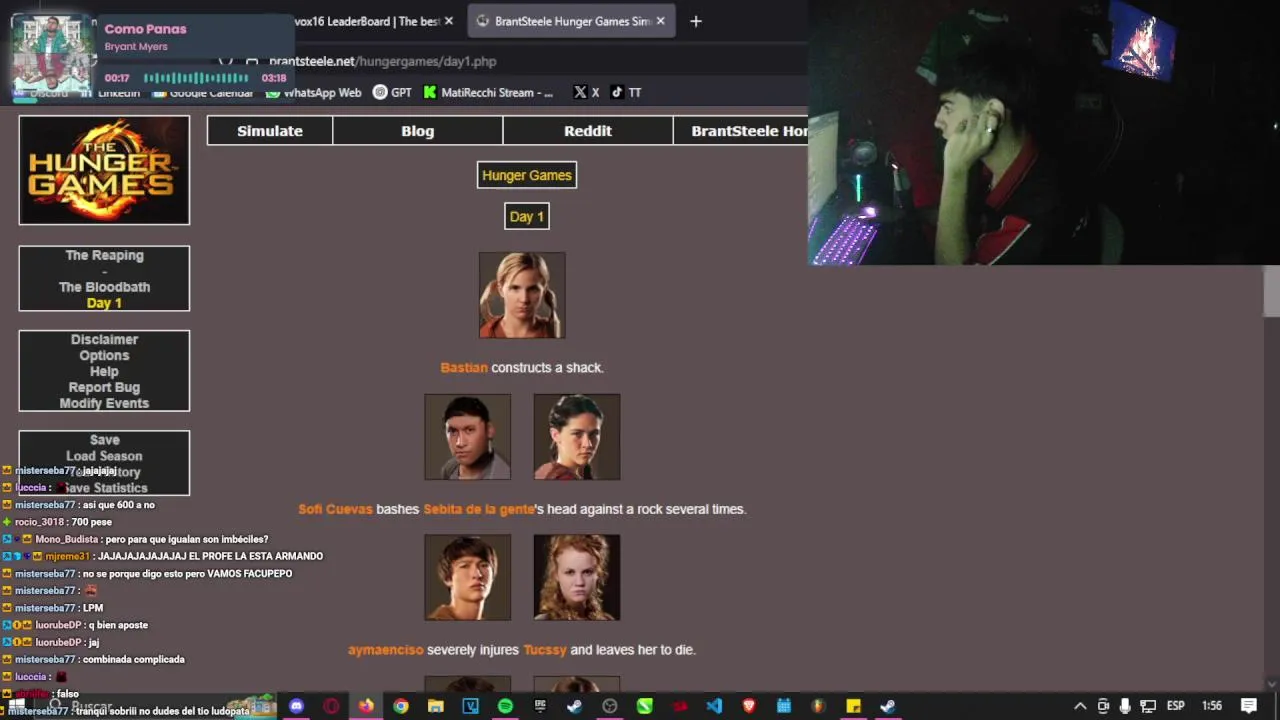Open Epic Games Launcher from the taskbar

click(540, 706)
